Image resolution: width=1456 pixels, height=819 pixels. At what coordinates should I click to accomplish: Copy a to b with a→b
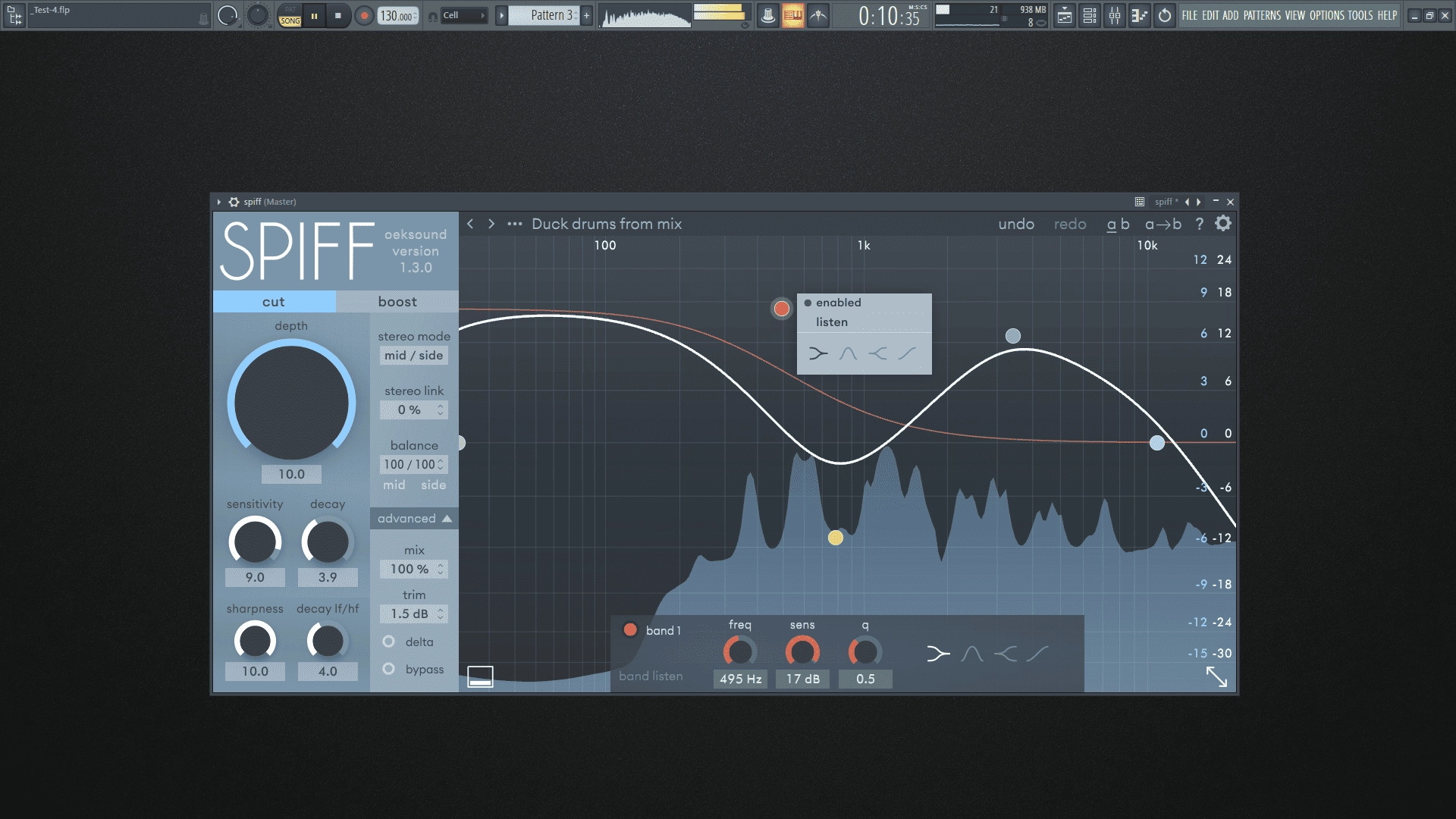pos(1163,224)
